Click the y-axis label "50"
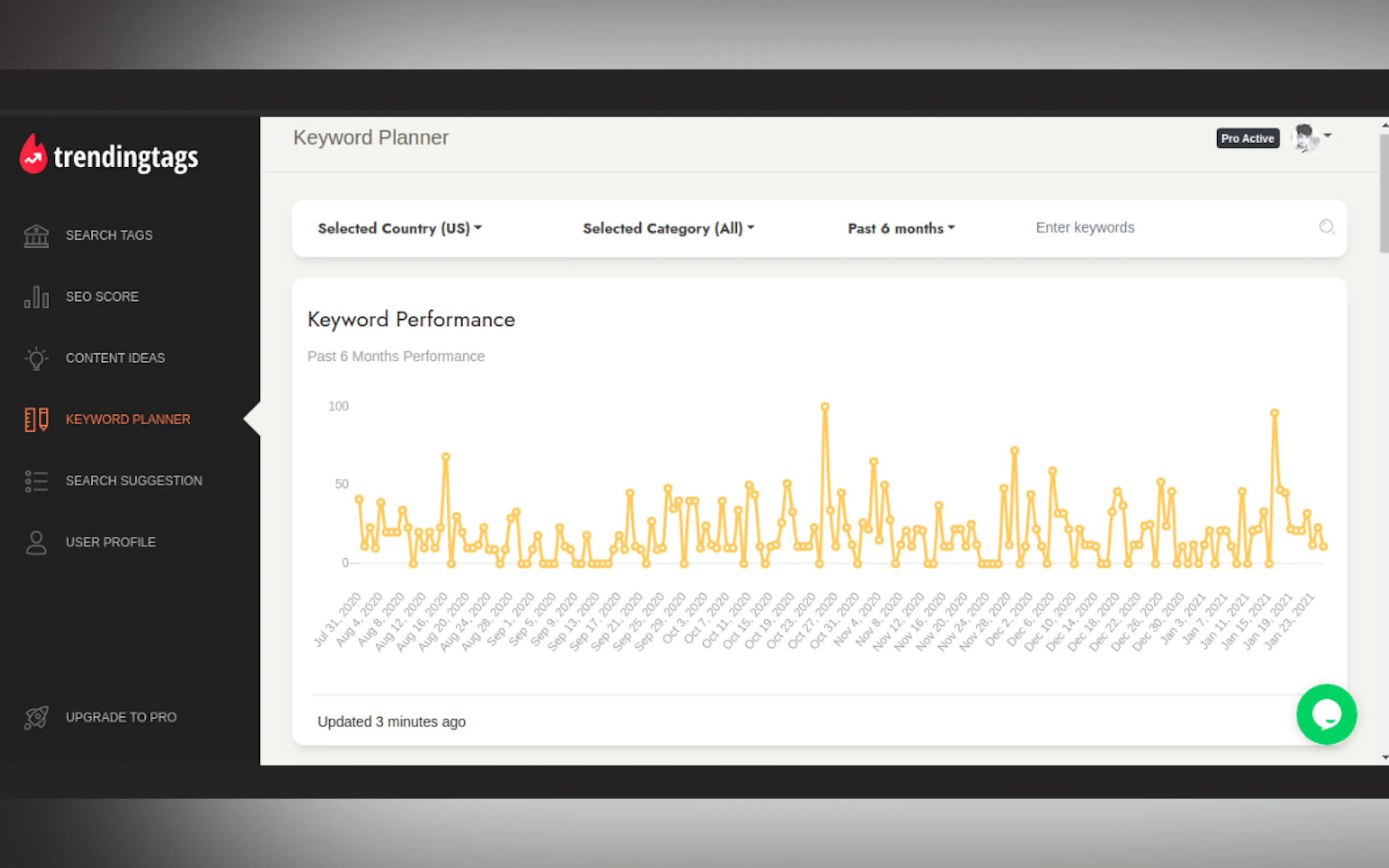1389x868 pixels. pyautogui.click(x=342, y=484)
